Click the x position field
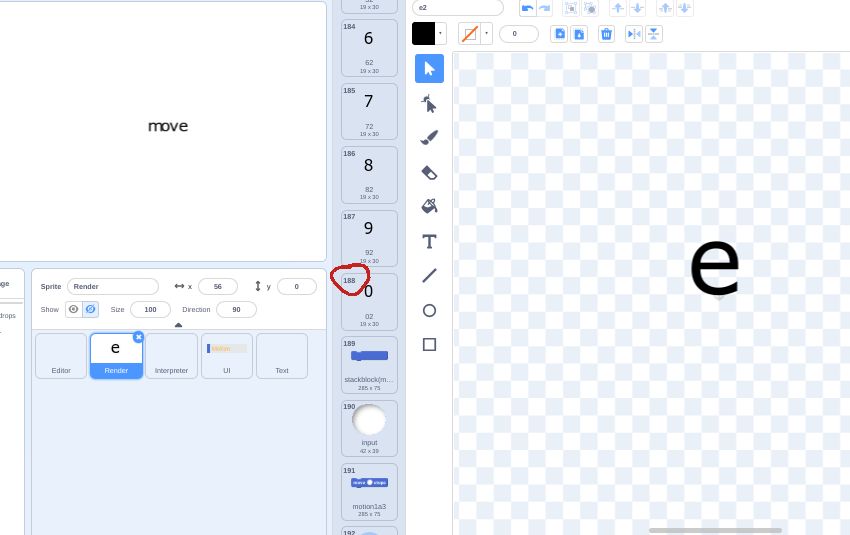 [x=218, y=286]
